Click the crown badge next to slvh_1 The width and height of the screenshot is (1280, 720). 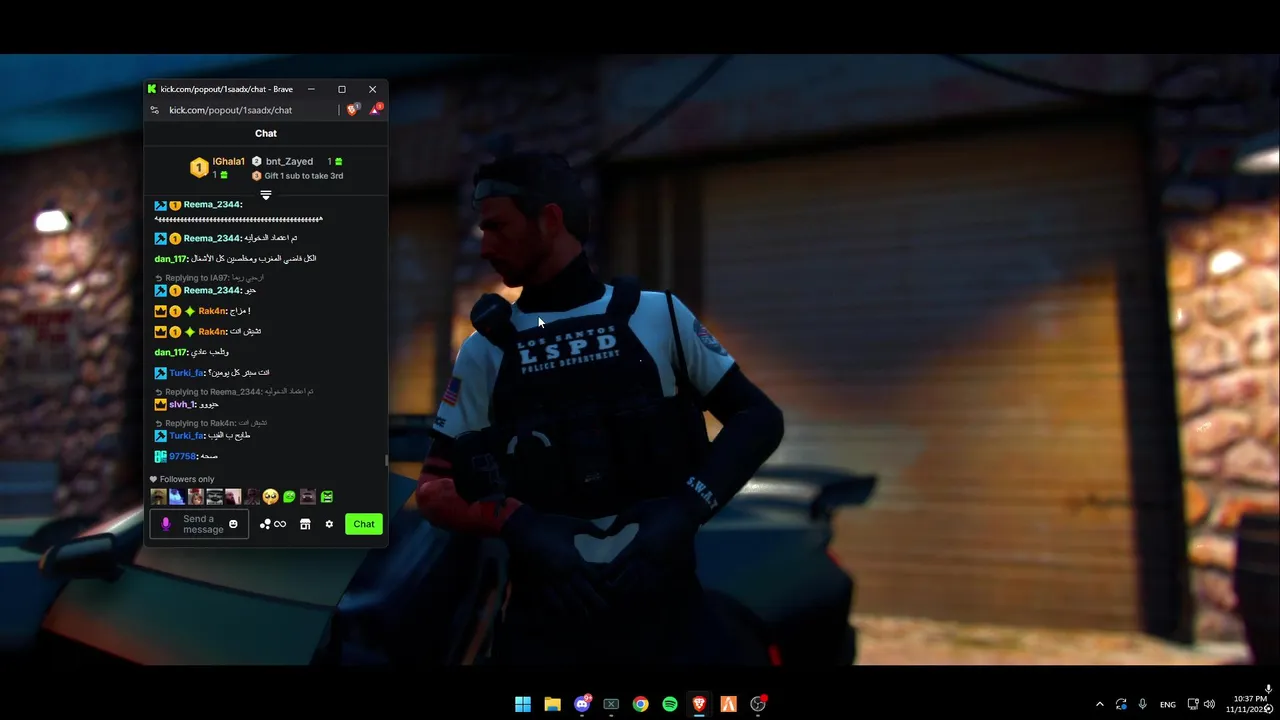tap(160, 405)
